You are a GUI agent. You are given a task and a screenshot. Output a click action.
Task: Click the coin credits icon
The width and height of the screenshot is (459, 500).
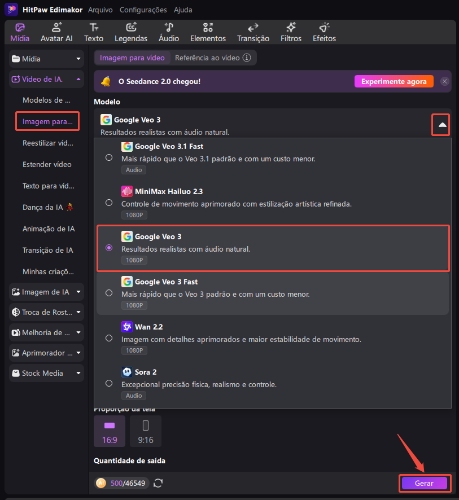[101, 483]
